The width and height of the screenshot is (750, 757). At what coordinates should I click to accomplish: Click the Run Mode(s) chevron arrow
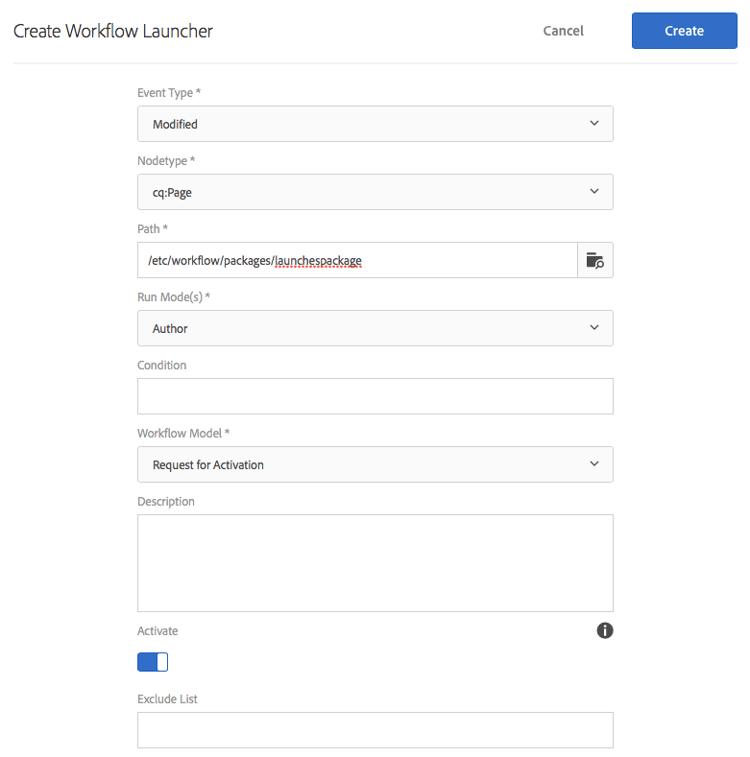[x=594, y=328]
